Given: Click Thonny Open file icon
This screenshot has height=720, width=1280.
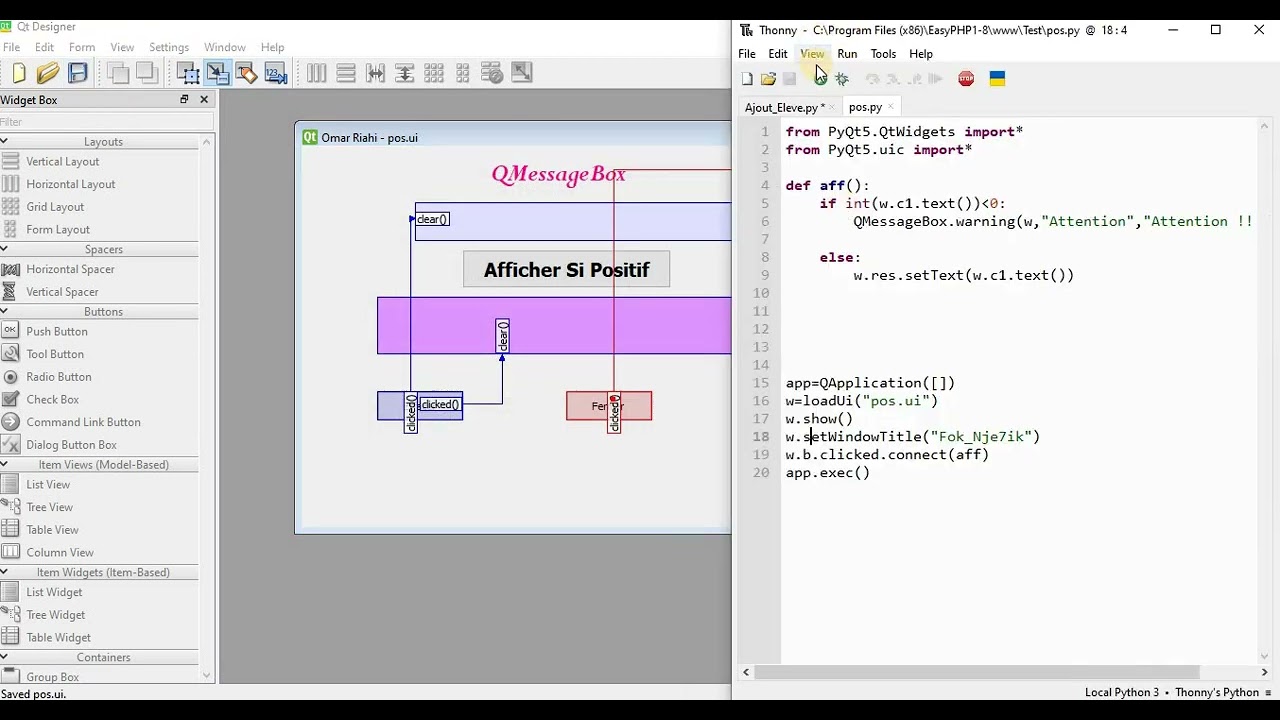Looking at the screenshot, I should (768, 79).
